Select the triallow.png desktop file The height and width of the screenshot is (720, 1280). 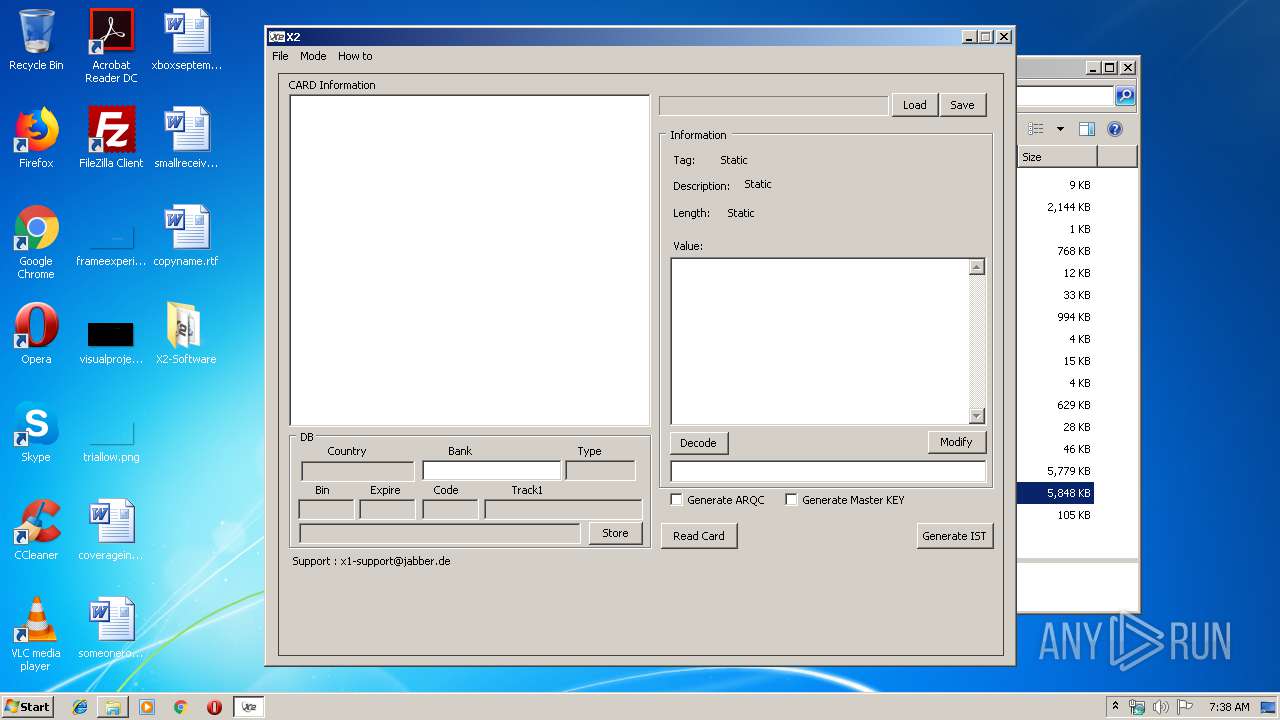[111, 440]
